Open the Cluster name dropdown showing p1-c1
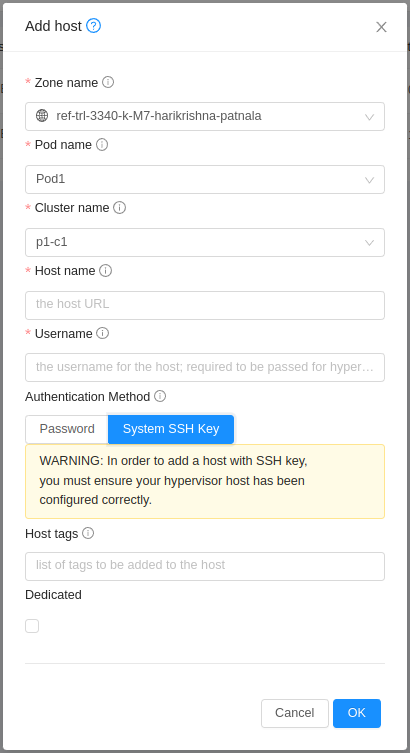This screenshot has height=753, width=410. 205,242
